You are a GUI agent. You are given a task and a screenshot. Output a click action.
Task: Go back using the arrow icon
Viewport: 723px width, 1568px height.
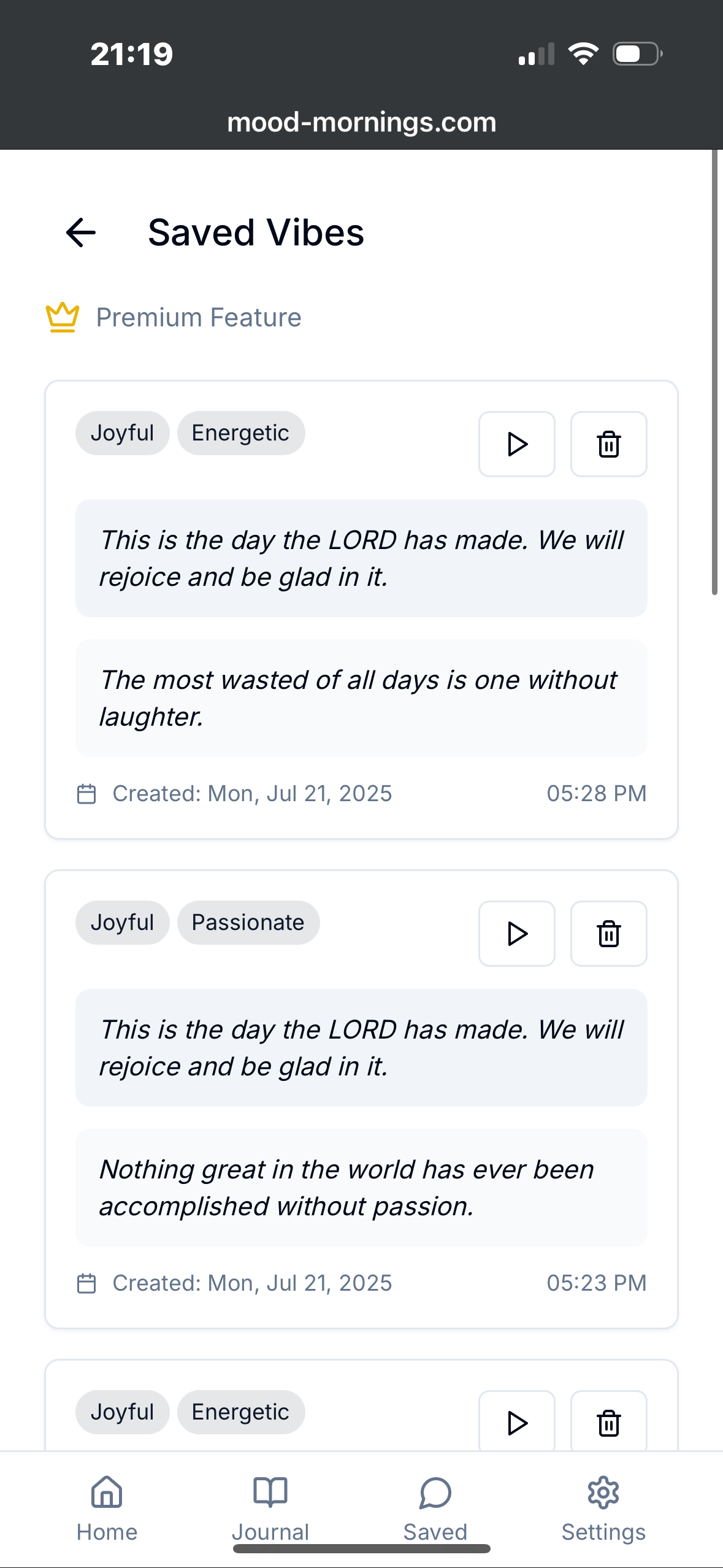click(81, 233)
